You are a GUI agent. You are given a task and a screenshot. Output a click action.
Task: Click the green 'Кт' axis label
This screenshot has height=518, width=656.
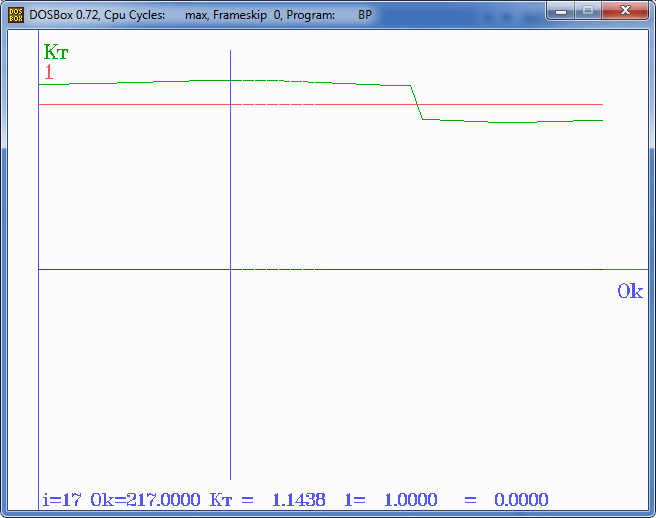pyautogui.click(x=56, y=52)
